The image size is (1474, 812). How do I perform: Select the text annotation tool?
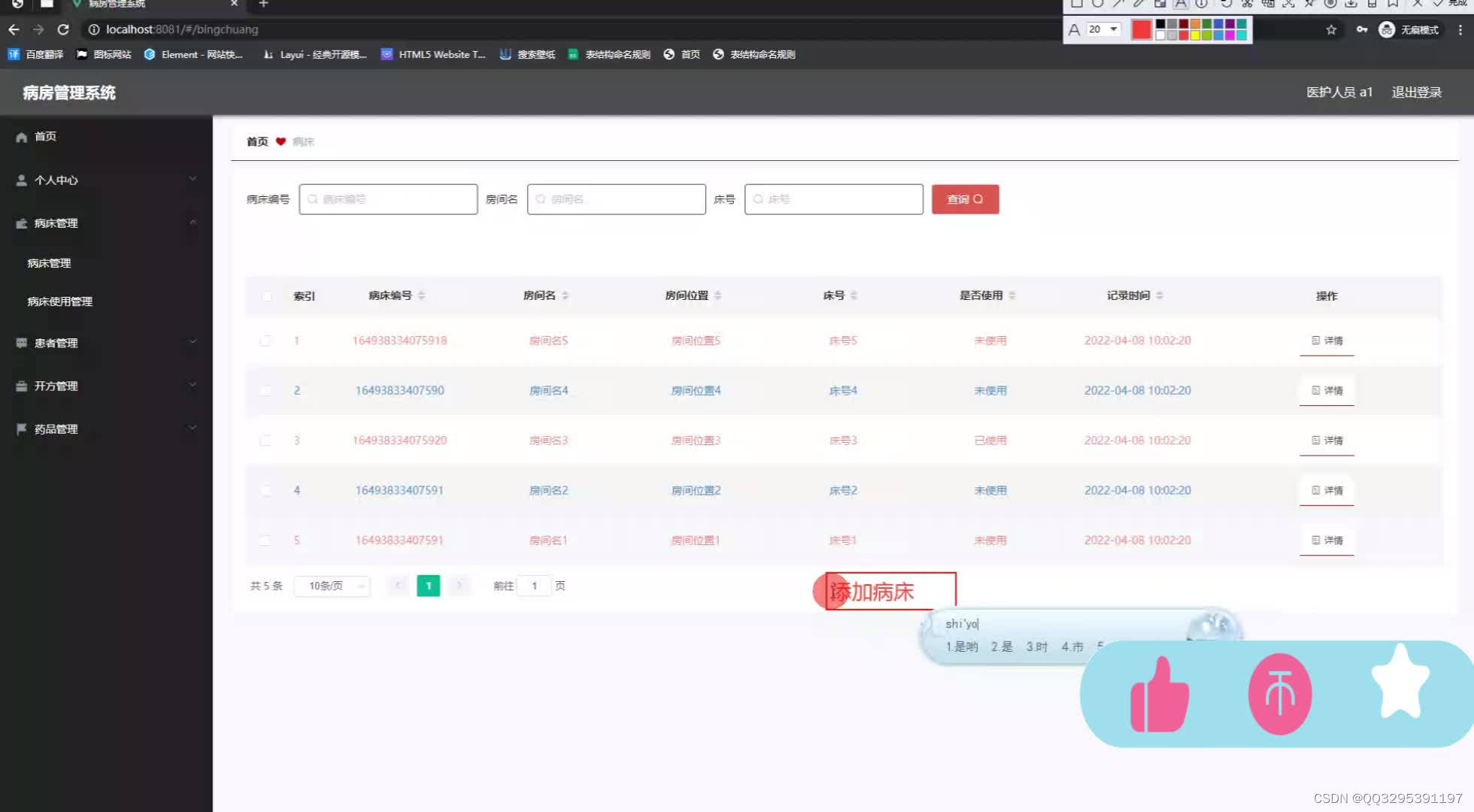[x=1182, y=4]
